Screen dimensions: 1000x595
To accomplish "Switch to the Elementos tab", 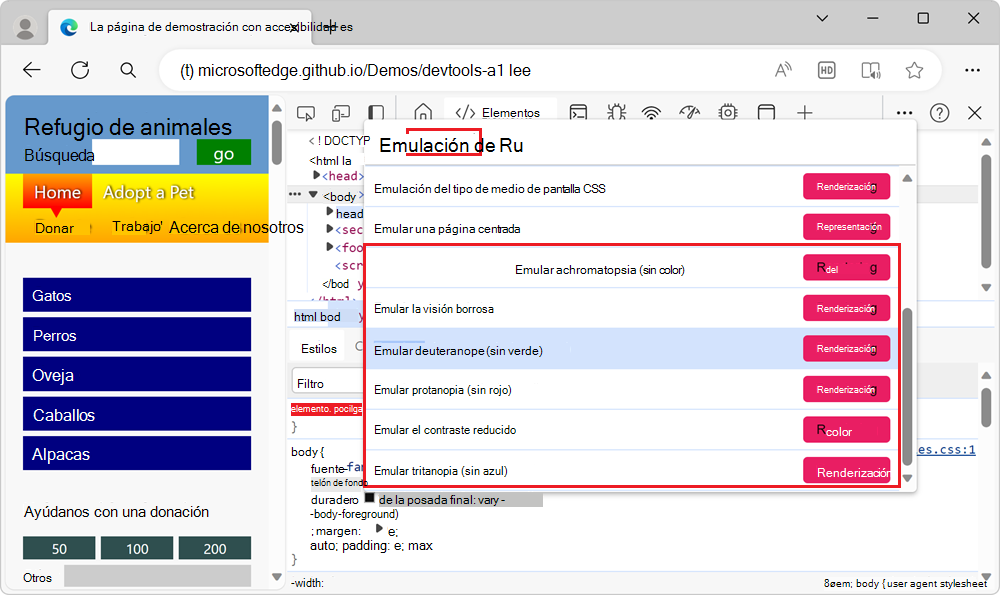I will click(501, 113).
